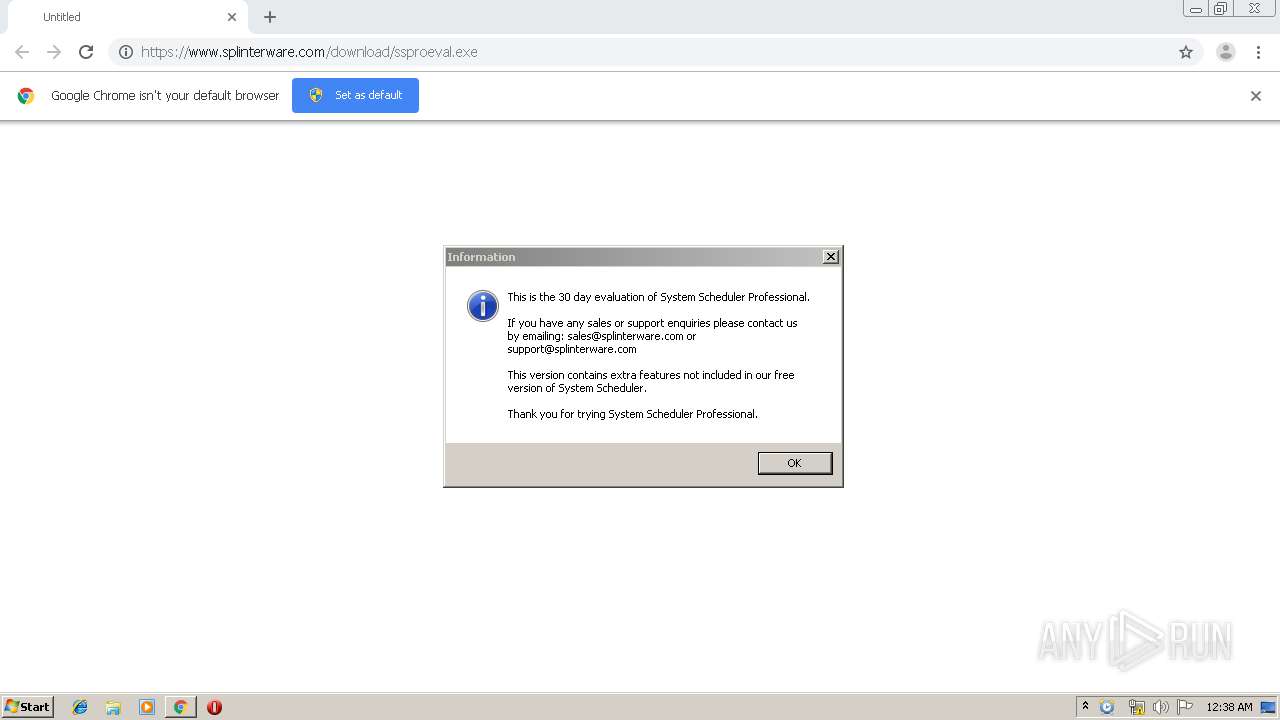Open a new tab
Image resolution: width=1280 pixels, height=720 pixels.
(270, 17)
